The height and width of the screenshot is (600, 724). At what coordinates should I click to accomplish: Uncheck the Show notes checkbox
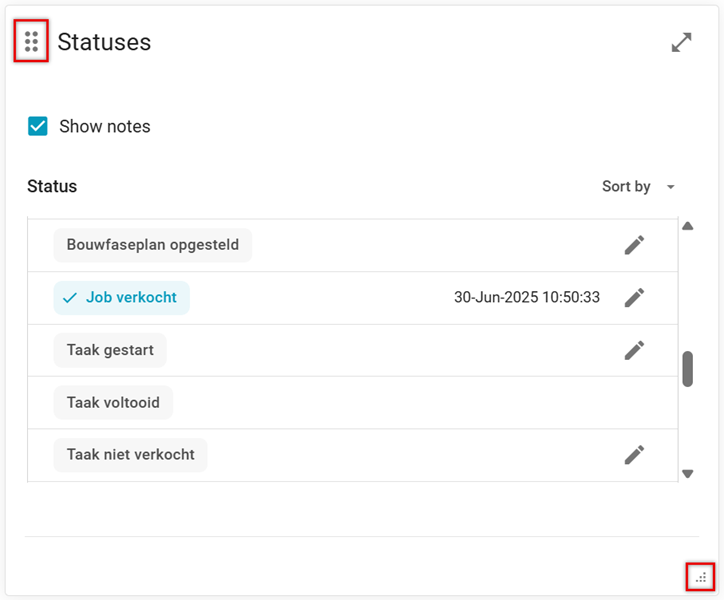click(38, 126)
